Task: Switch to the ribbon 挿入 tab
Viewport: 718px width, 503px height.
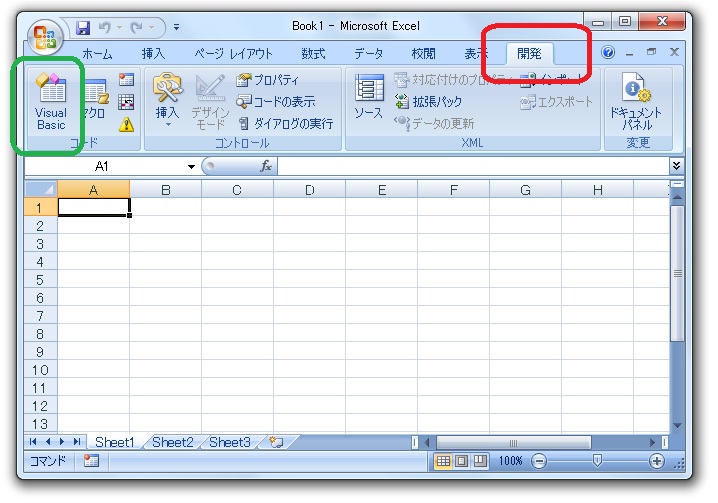Action: (x=153, y=54)
